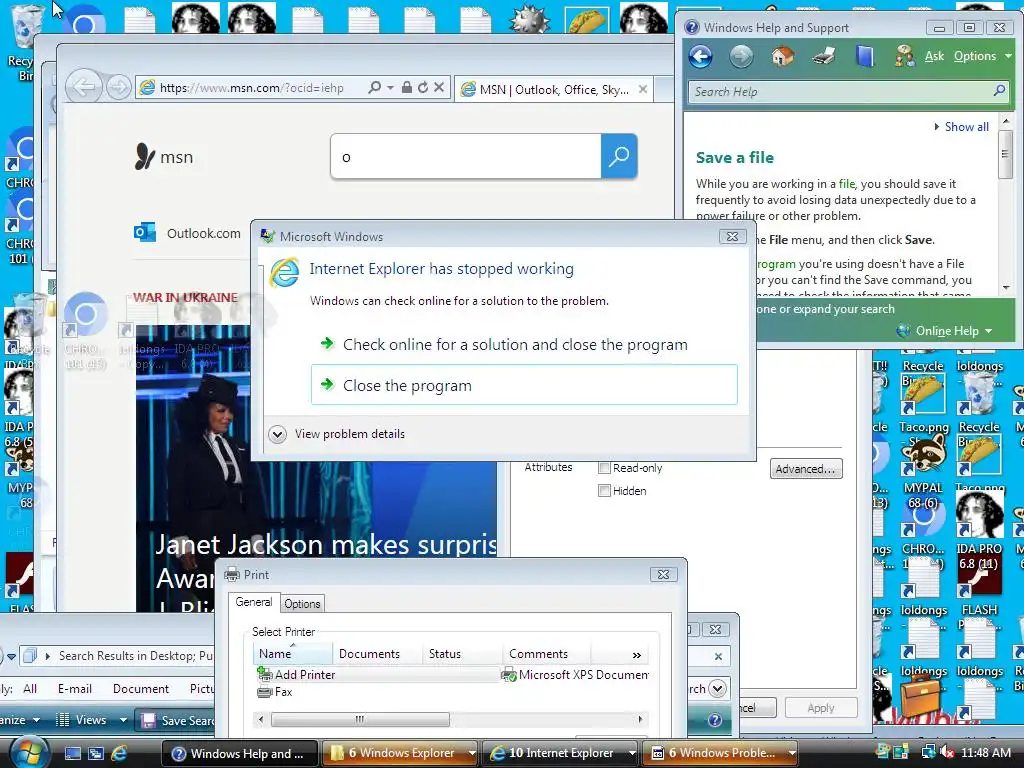1024x768 pixels.
Task: Click the MSN search magnifier button
Action: (618, 156)
